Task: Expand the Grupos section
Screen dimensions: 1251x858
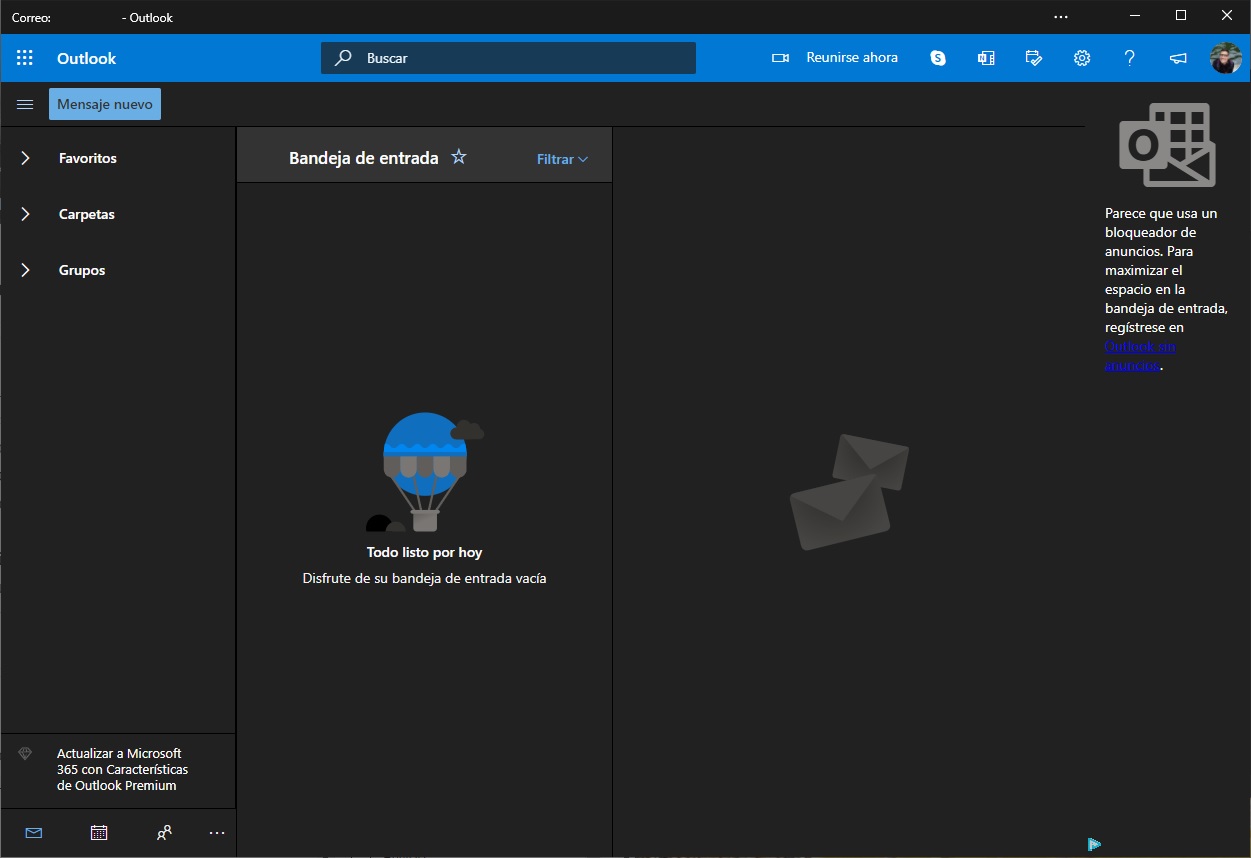Action: tap(81, 270)
